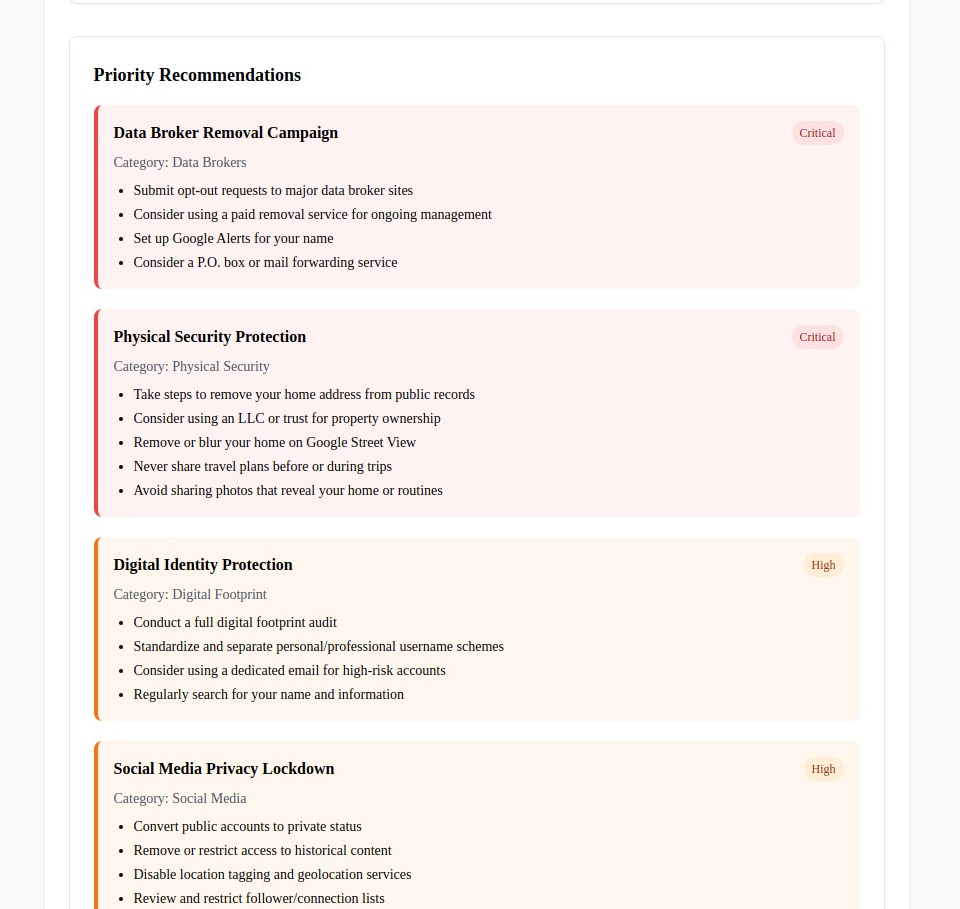Click the 'Category: Digital Footprint' label

pos(190,594)
